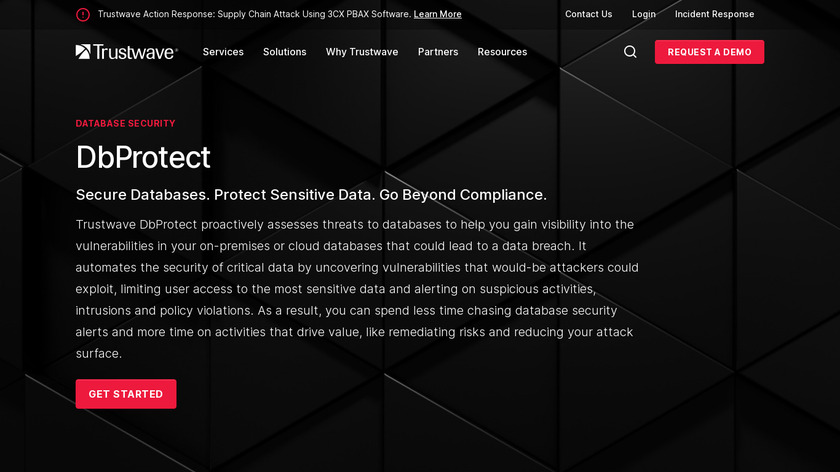Click the red alert exclamation icon
This screenshot has width=840, height=472.
(x=83, y=15)
